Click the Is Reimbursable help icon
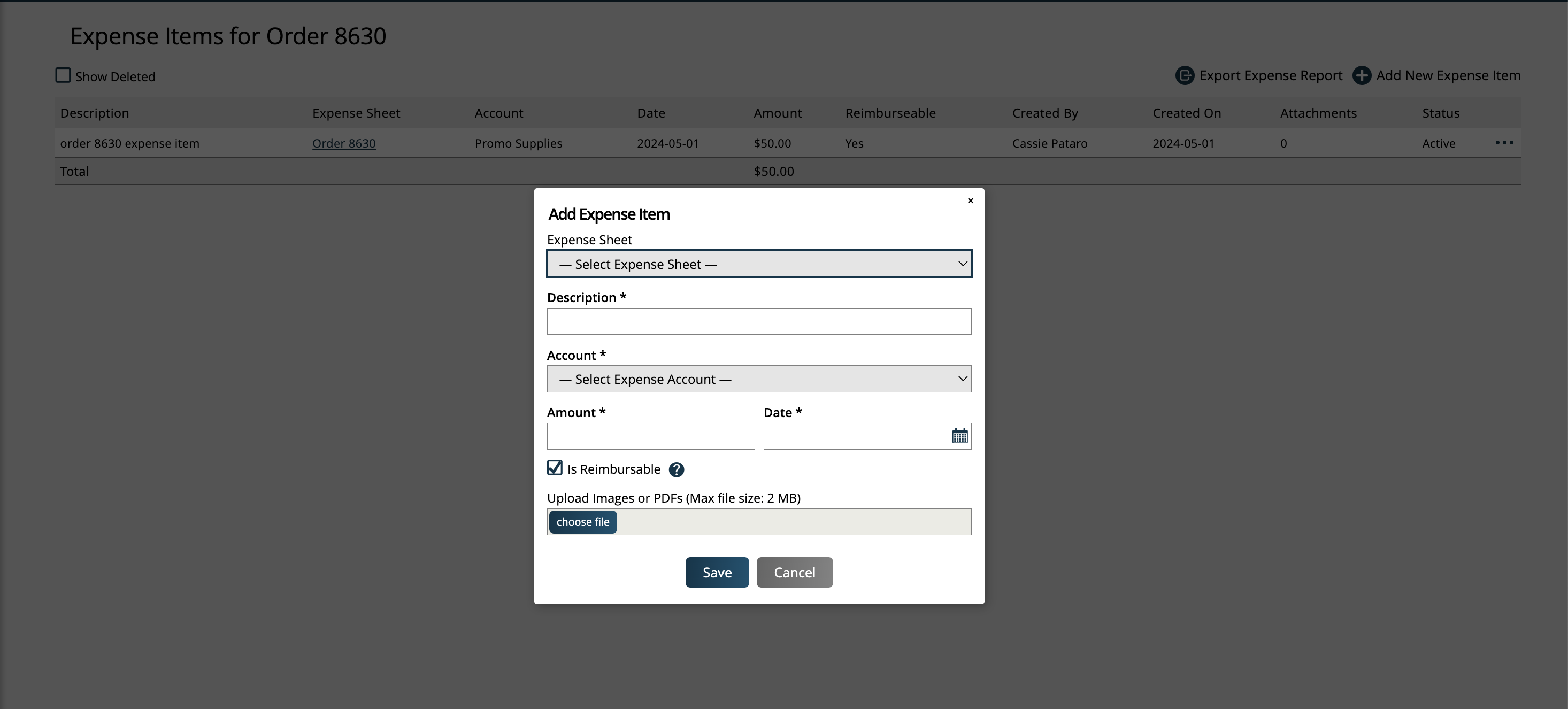The image size is (1568, 709). coord(677,469)
